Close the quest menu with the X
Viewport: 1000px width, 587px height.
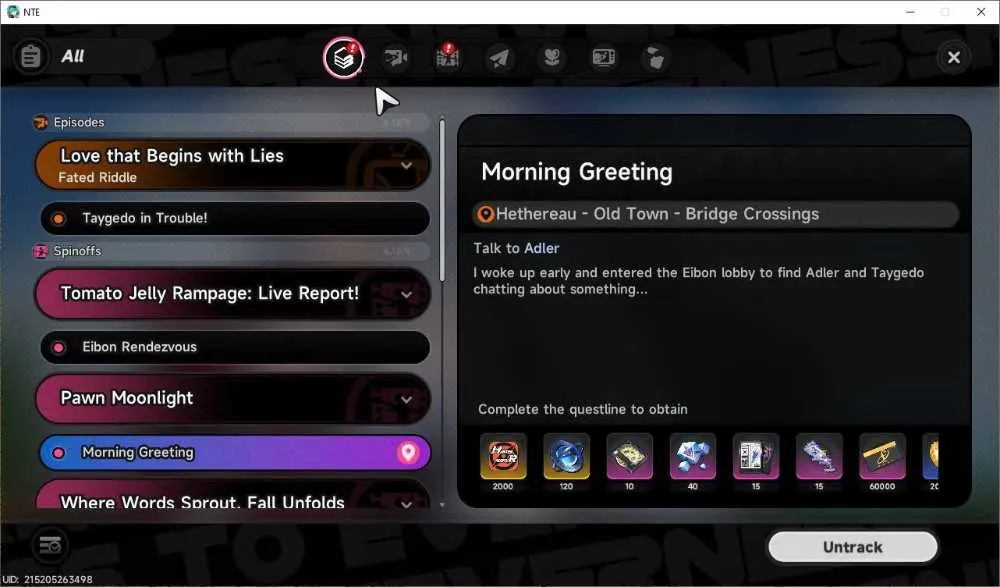(x=953, y=57)
